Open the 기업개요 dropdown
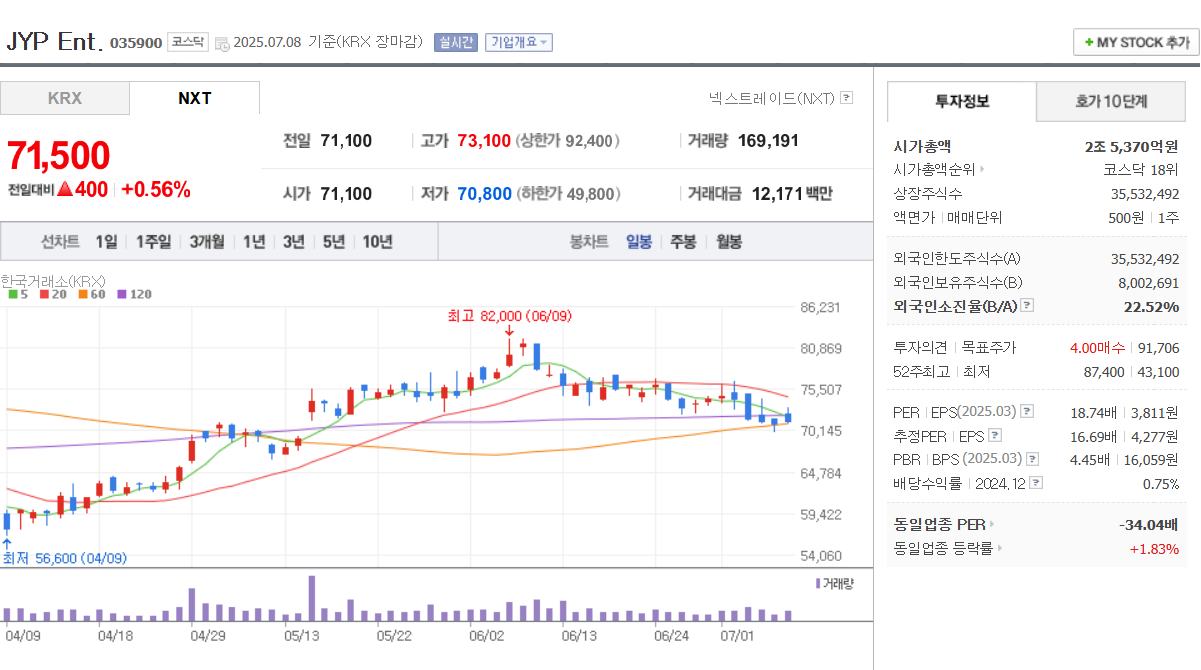The width and height of the screenshot is (1201, 670). (x=519, y=42)
